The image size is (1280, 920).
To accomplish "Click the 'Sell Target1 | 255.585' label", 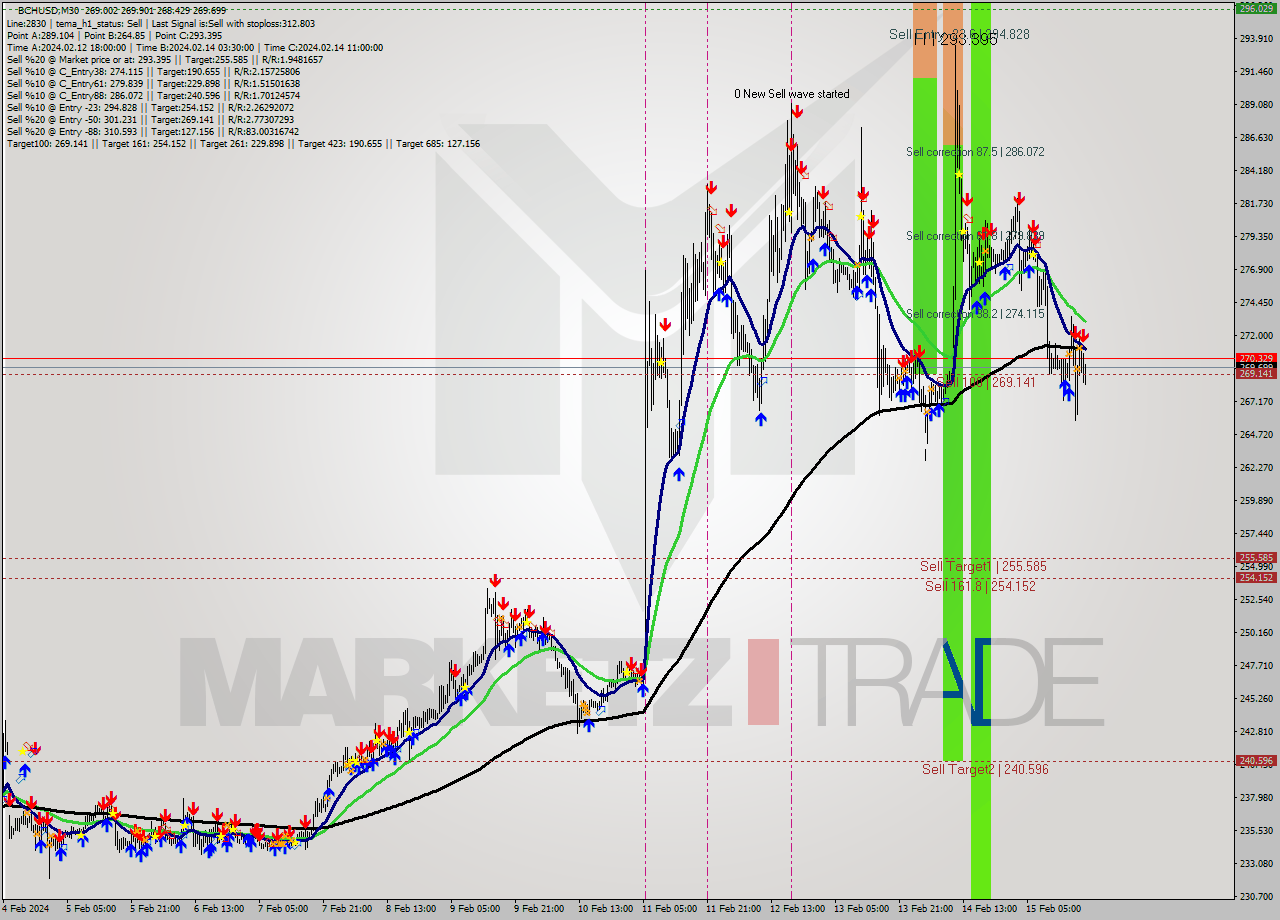I will click(x=983, y=566).
